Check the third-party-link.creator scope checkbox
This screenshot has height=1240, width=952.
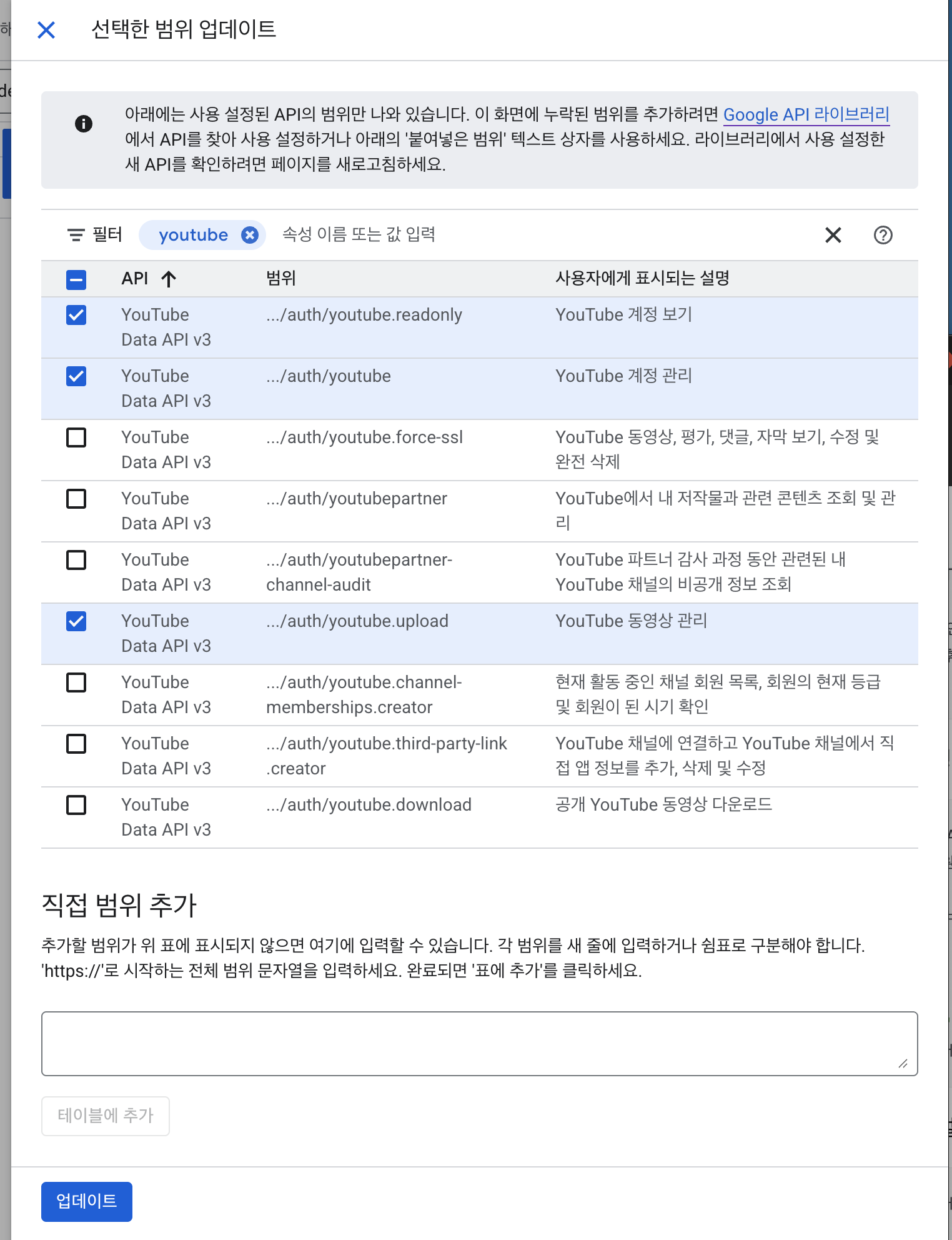pyautogui.click(x=76, y=744)
